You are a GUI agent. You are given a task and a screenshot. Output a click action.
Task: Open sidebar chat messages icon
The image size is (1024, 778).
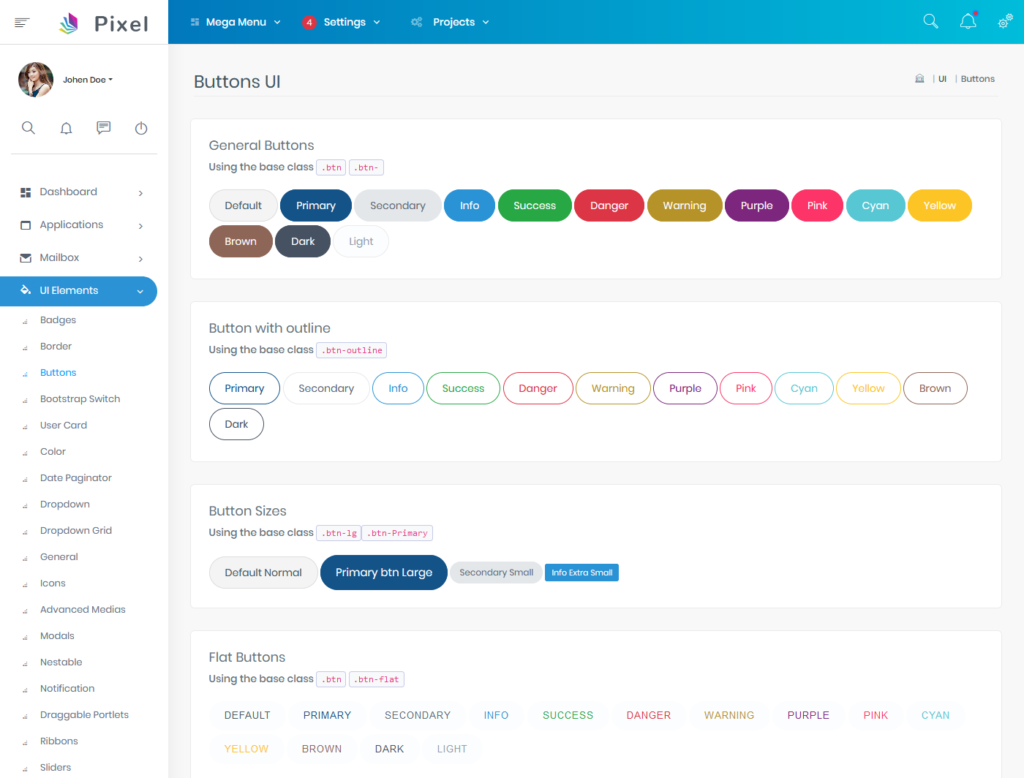pyautogui.click(x=103, y=127)
